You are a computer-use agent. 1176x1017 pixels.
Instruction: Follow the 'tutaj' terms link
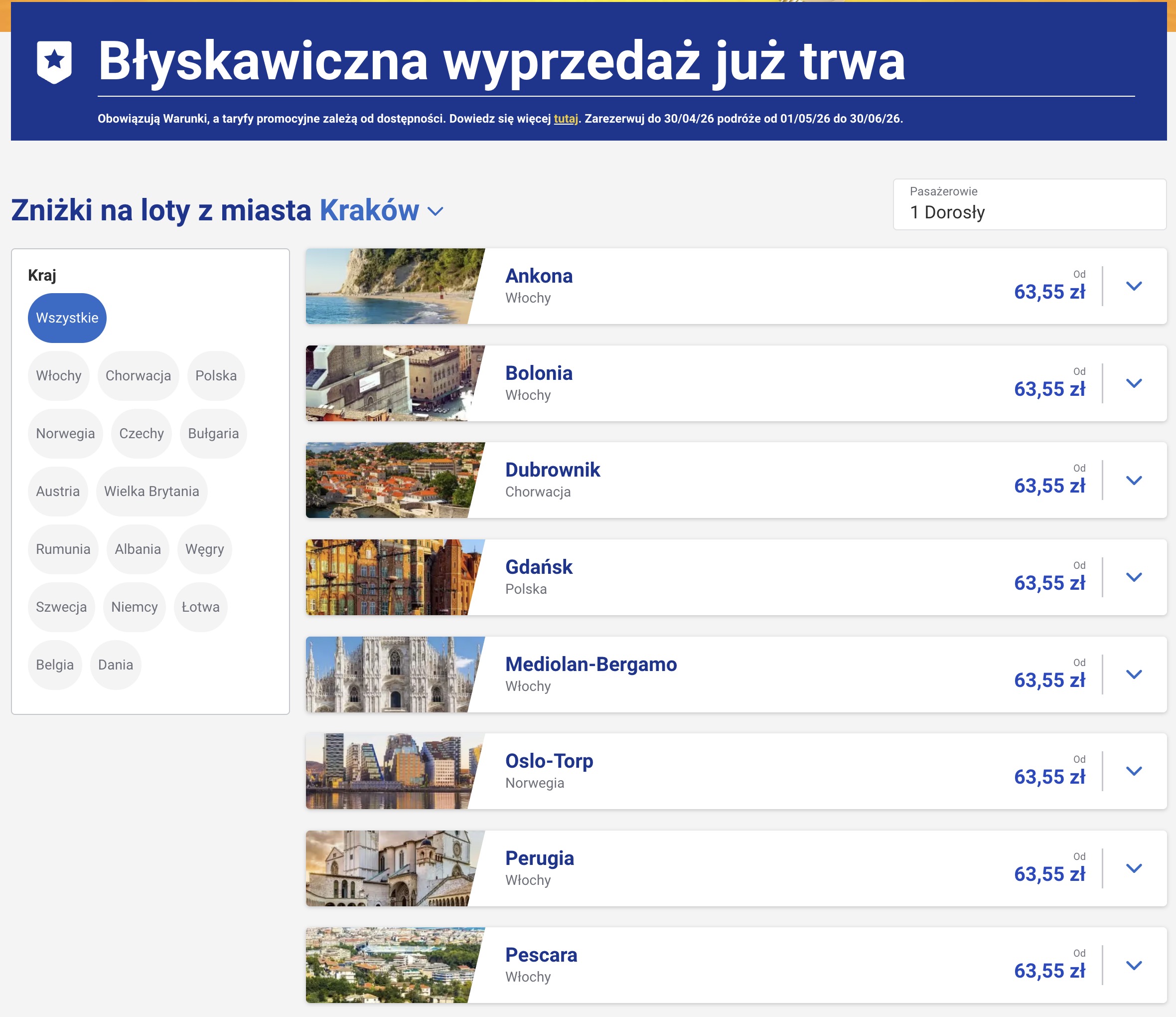[565, 119]
